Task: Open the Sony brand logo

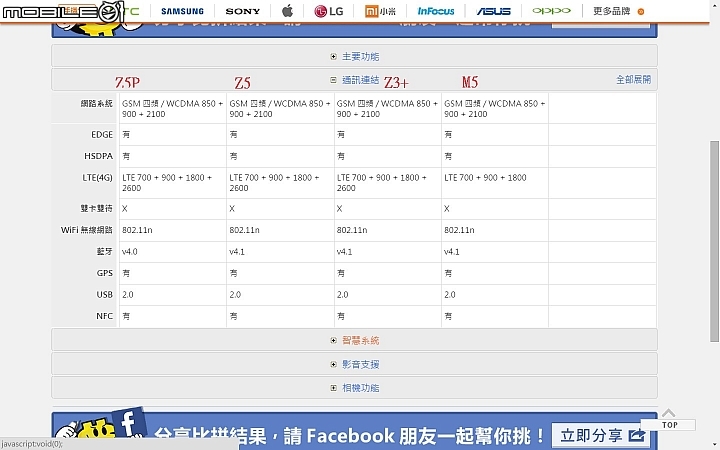Action: point(242,11)
